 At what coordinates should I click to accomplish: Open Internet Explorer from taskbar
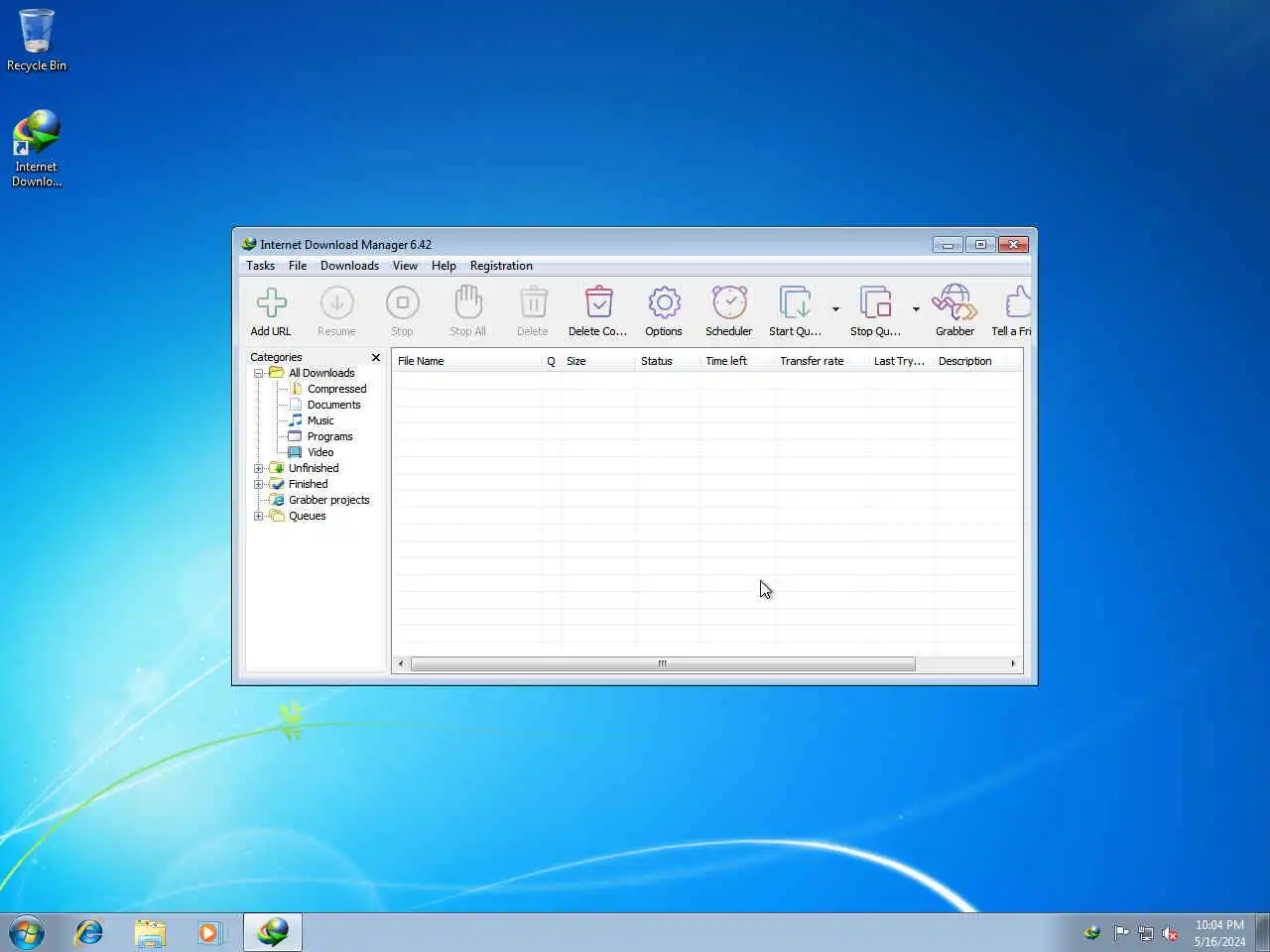pyautogui.click(x=89, y=932)
